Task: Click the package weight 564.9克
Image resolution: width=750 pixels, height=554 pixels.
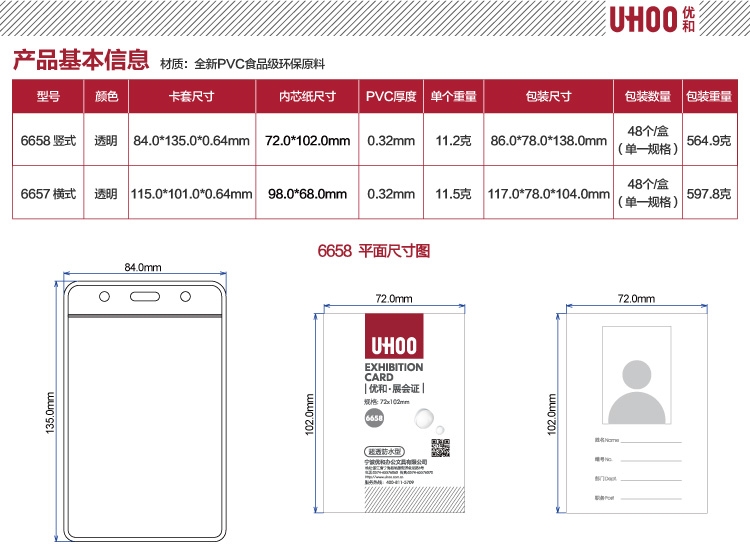Action: [709, 141]
